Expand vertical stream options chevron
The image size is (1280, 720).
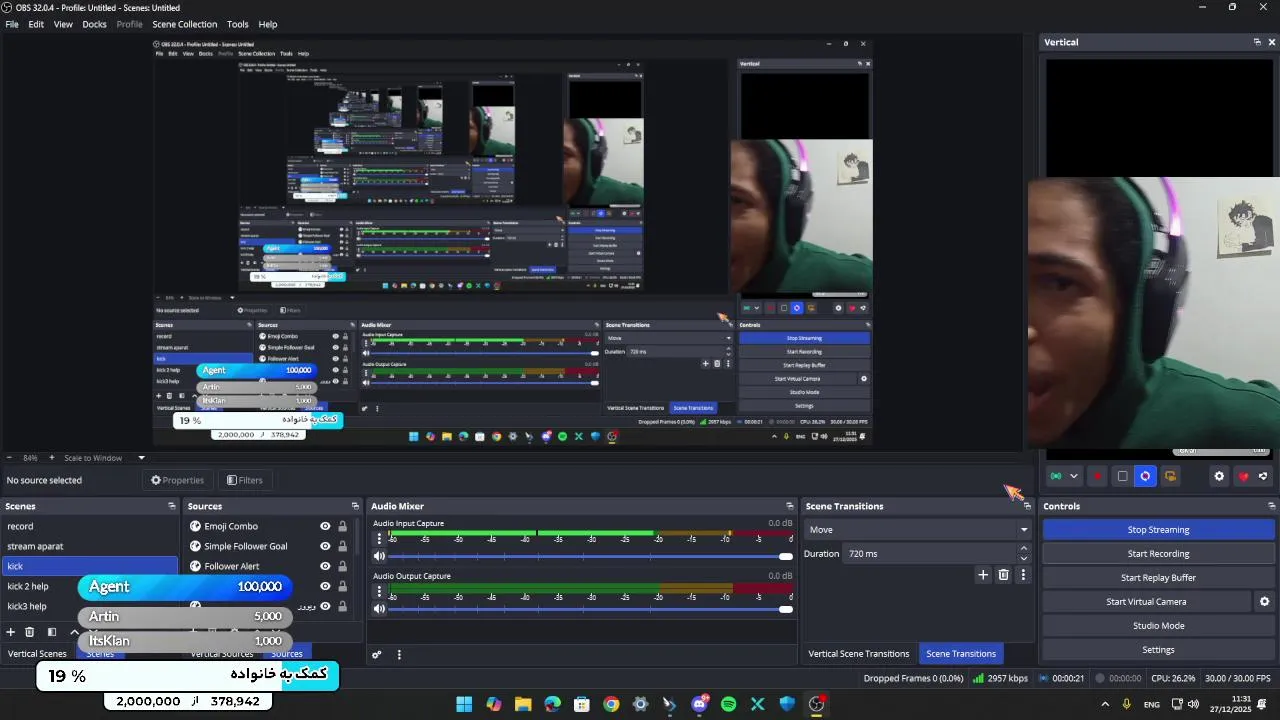(x=1074, y=476)
